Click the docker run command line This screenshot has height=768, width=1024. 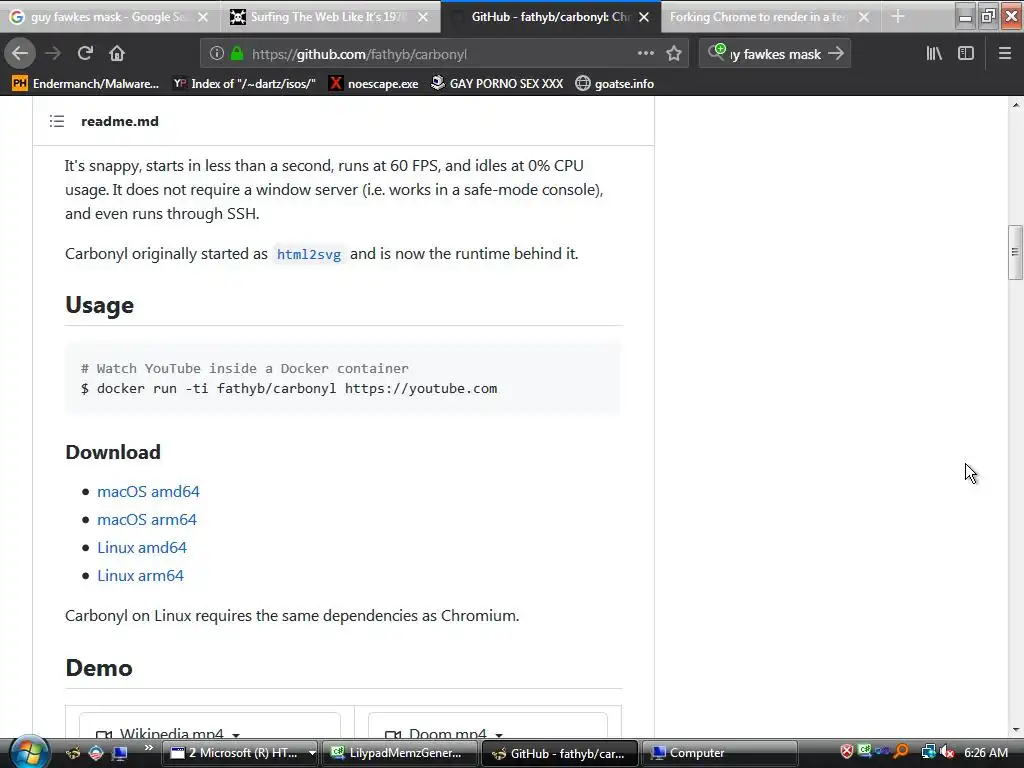click(x=289, y=389)
